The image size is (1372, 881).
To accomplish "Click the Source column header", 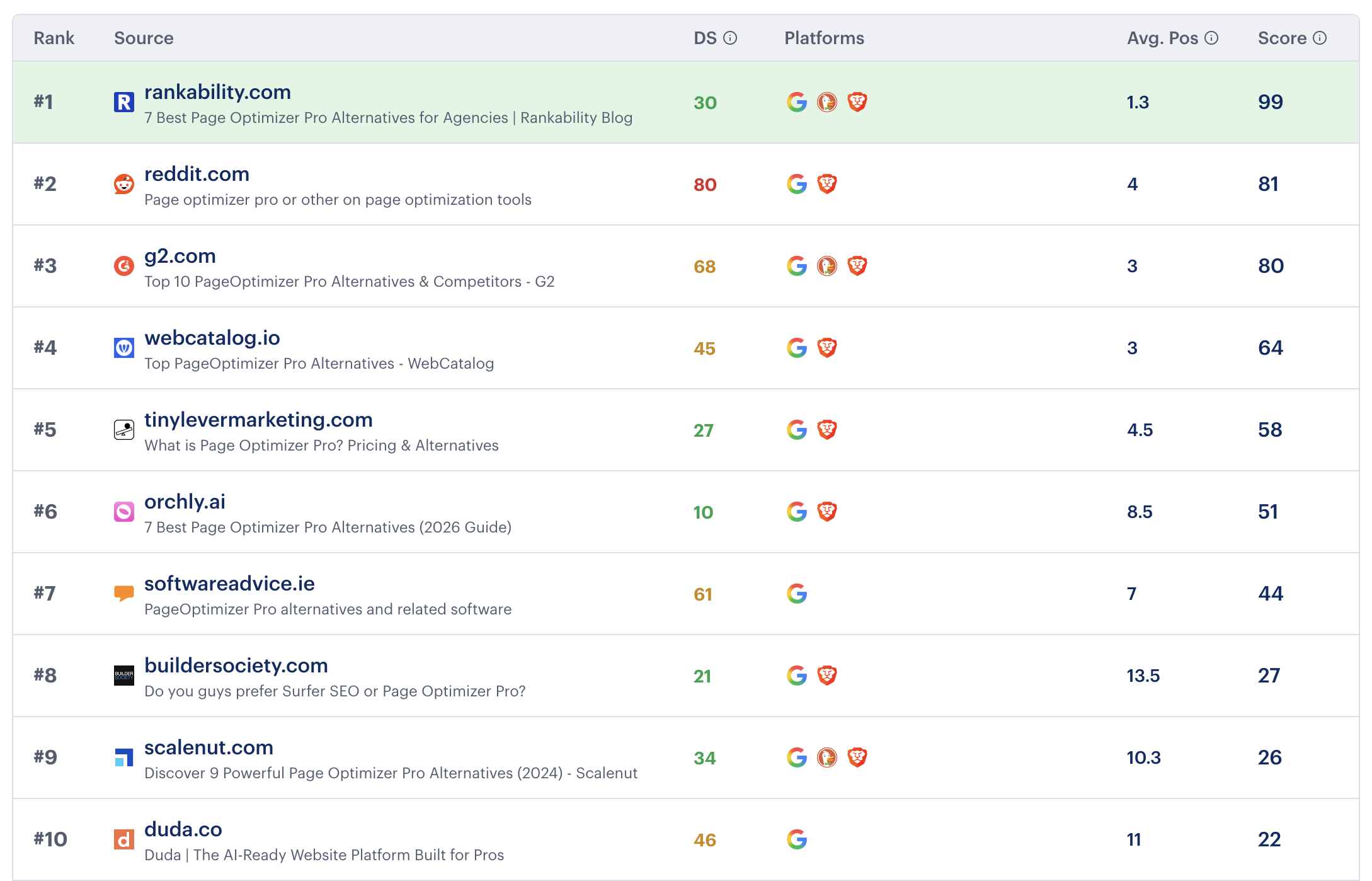I will 144,38.
